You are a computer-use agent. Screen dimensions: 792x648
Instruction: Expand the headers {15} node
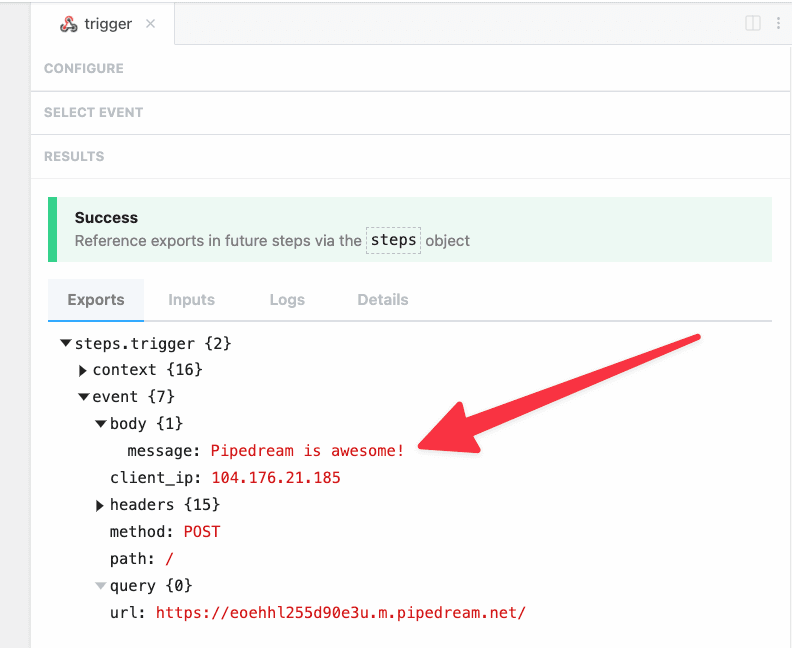point(100,505)
